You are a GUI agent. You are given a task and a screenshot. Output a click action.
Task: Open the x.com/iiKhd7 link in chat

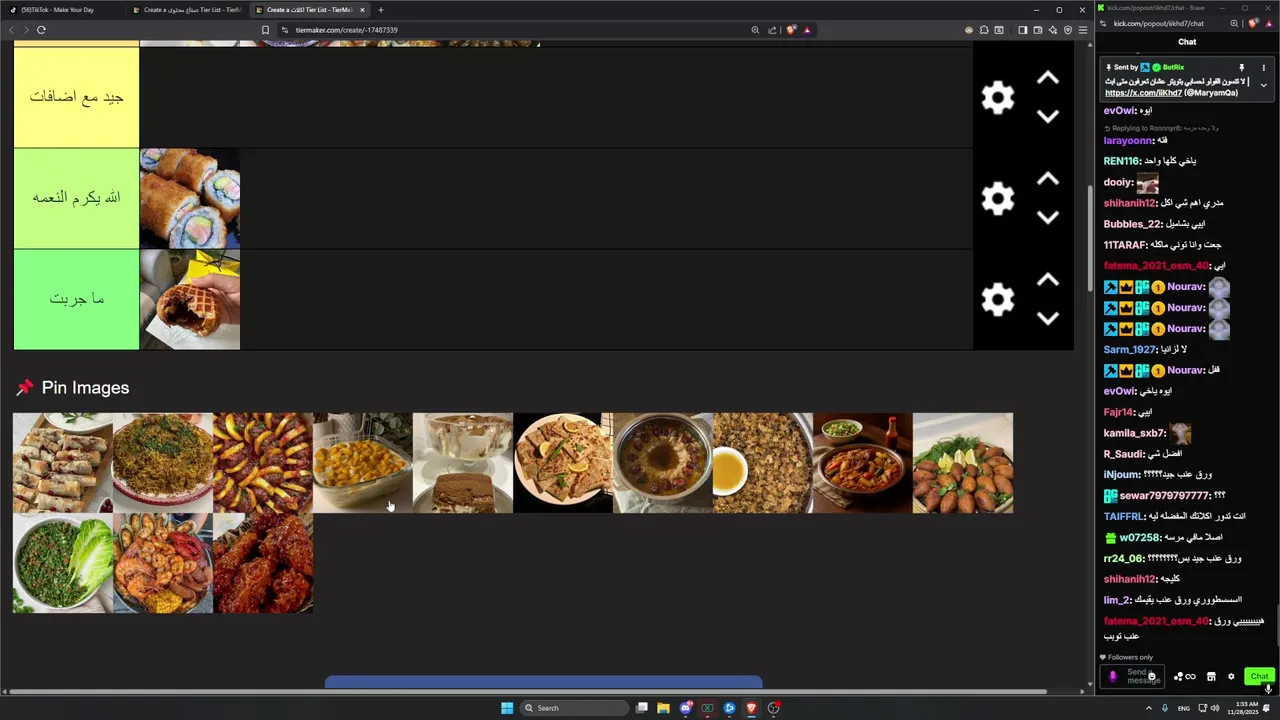click(x=1143, y=92)
